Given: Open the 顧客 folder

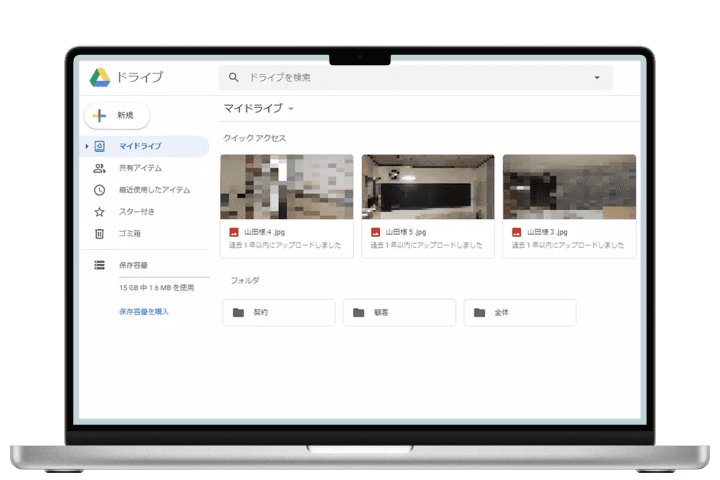Looking at the screenshot, I should (x=399, y=313).
